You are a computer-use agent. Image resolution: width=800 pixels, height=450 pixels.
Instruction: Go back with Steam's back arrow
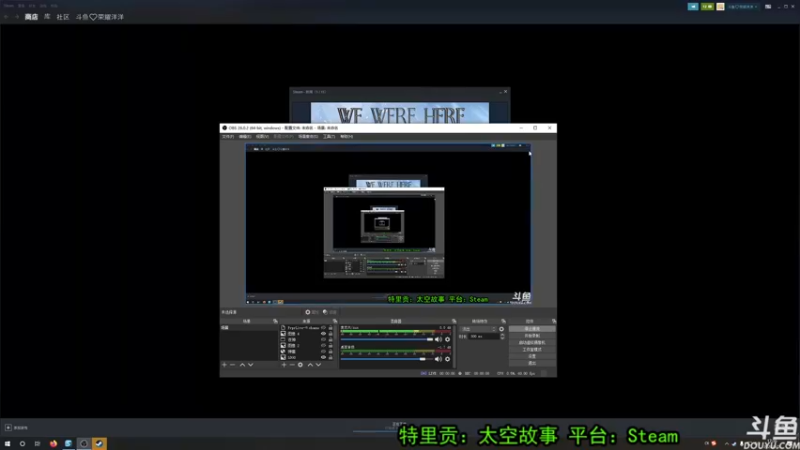tap(6, 17)
